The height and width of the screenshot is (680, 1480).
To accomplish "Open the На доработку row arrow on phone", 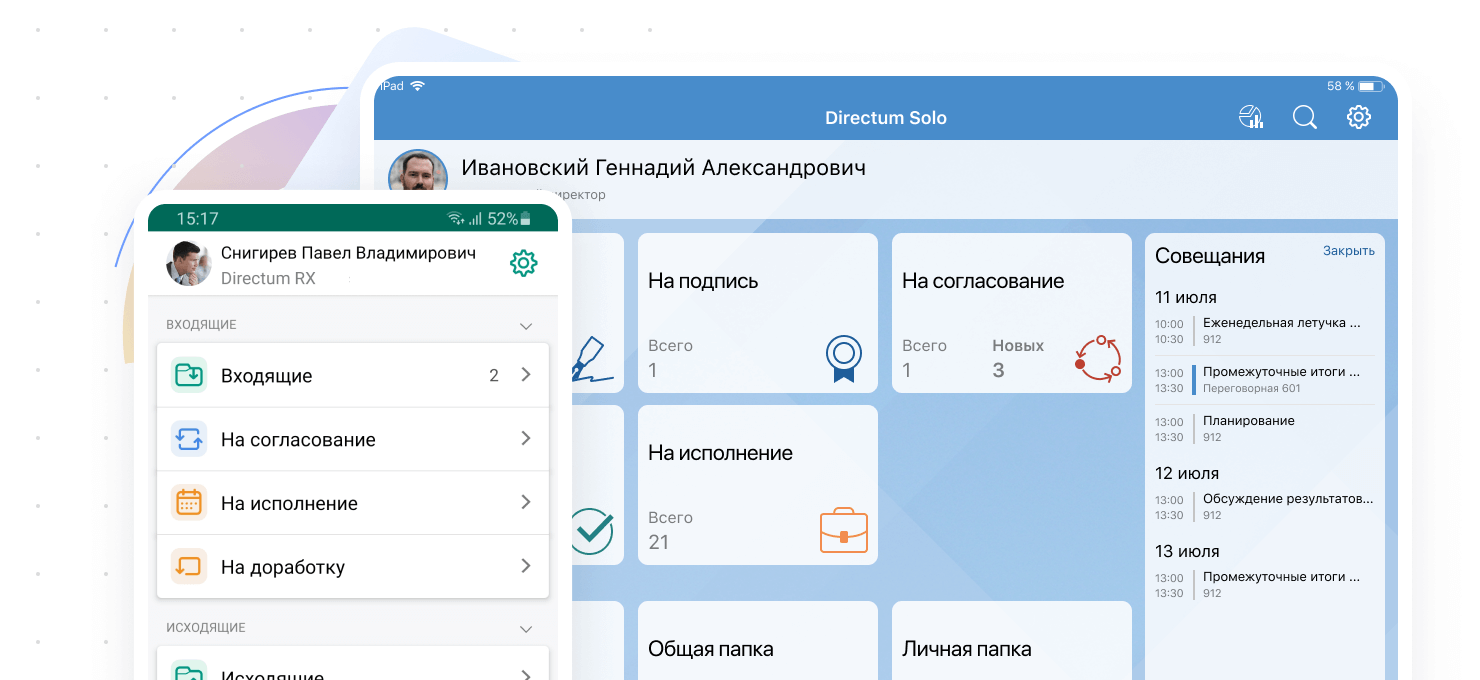I will pyautogui.click(x=526, y=567).
